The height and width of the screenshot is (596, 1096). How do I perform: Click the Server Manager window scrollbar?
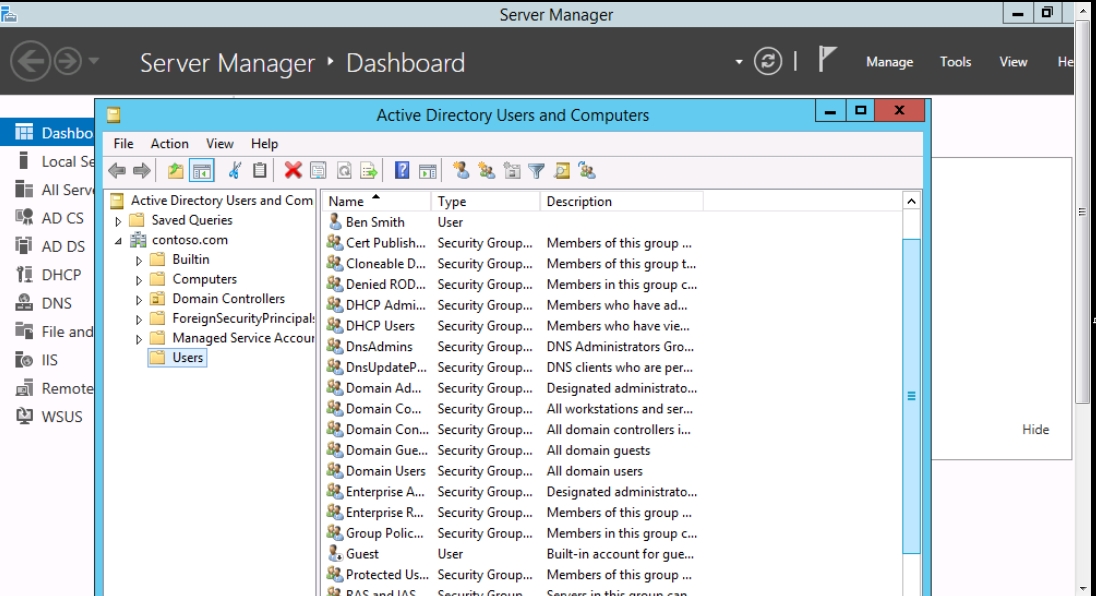coord(1082,212)
